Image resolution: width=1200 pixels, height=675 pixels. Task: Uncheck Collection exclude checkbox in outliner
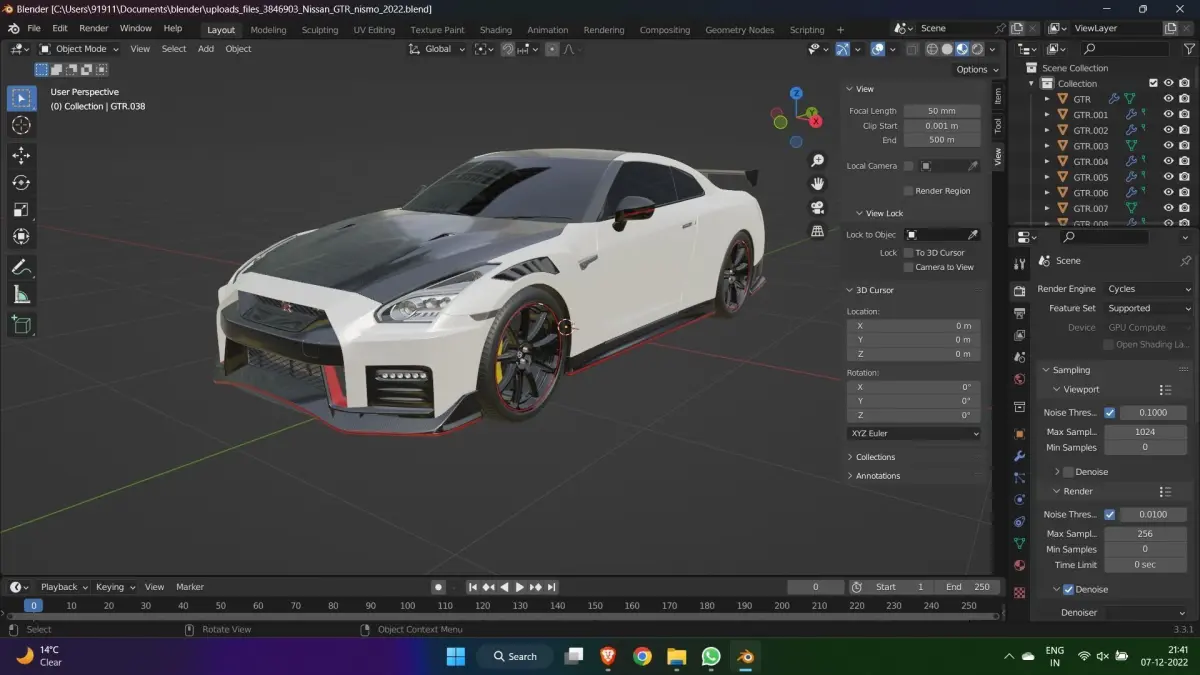click(1153, 83)
